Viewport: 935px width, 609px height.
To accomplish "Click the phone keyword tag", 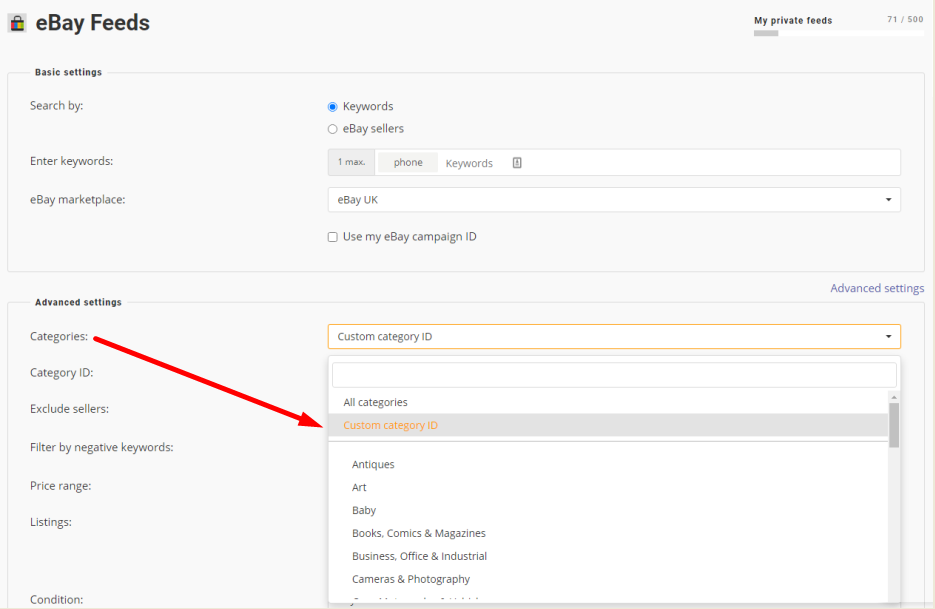I will pyautogui.click(x=408, y=162).
